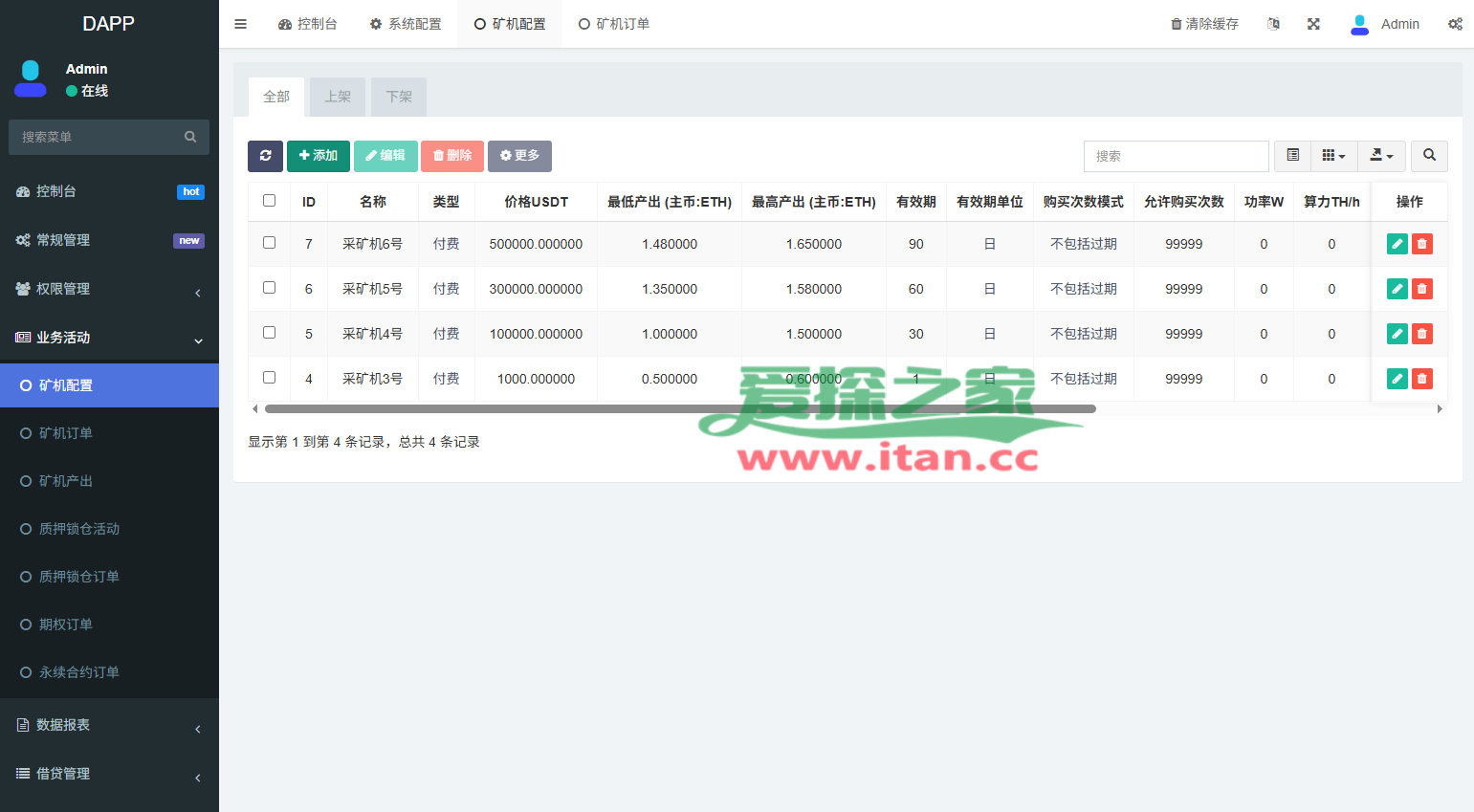The height and width of the screenshot is (812, 1474).
Task: Click 清除缓存 in top bar
Action: click(x=1204, y=24)
